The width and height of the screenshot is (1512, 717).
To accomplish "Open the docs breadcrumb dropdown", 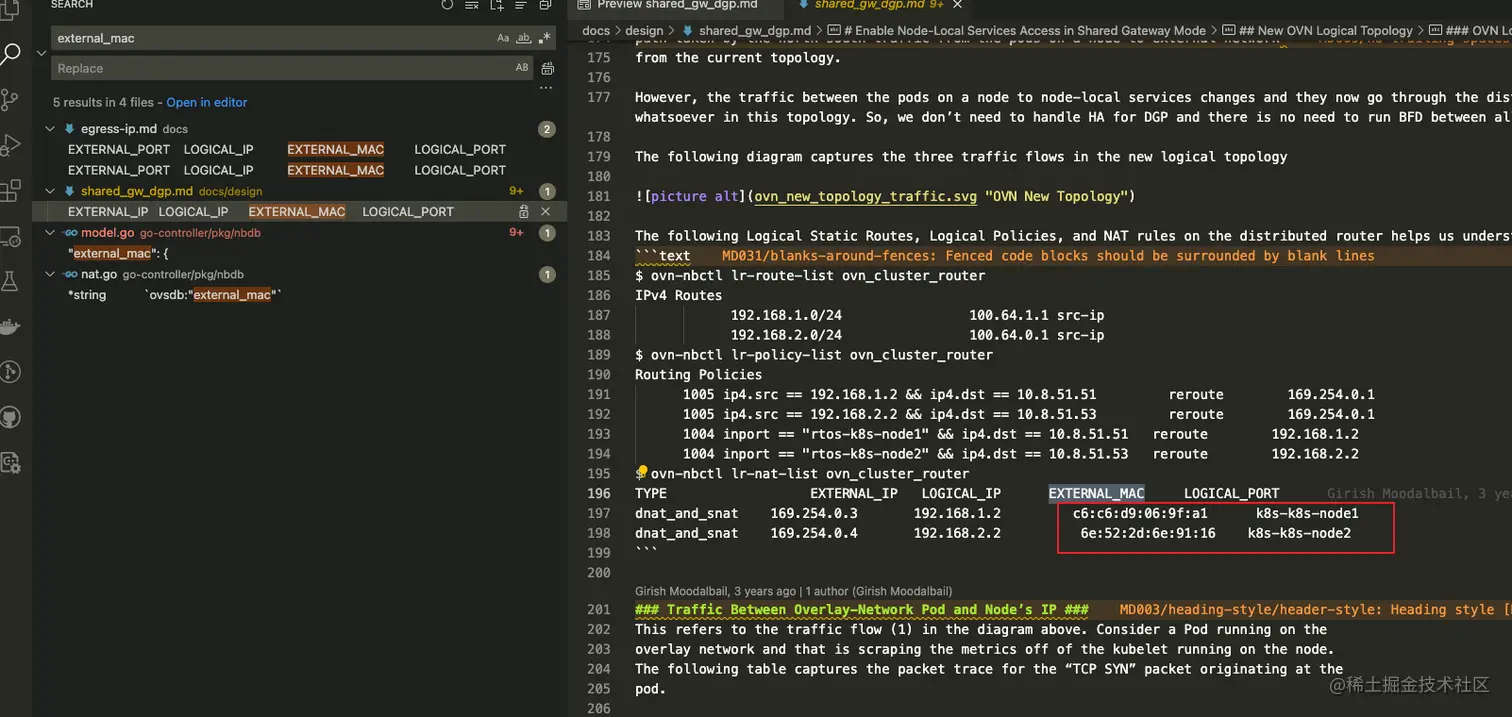I will point(596,31).
